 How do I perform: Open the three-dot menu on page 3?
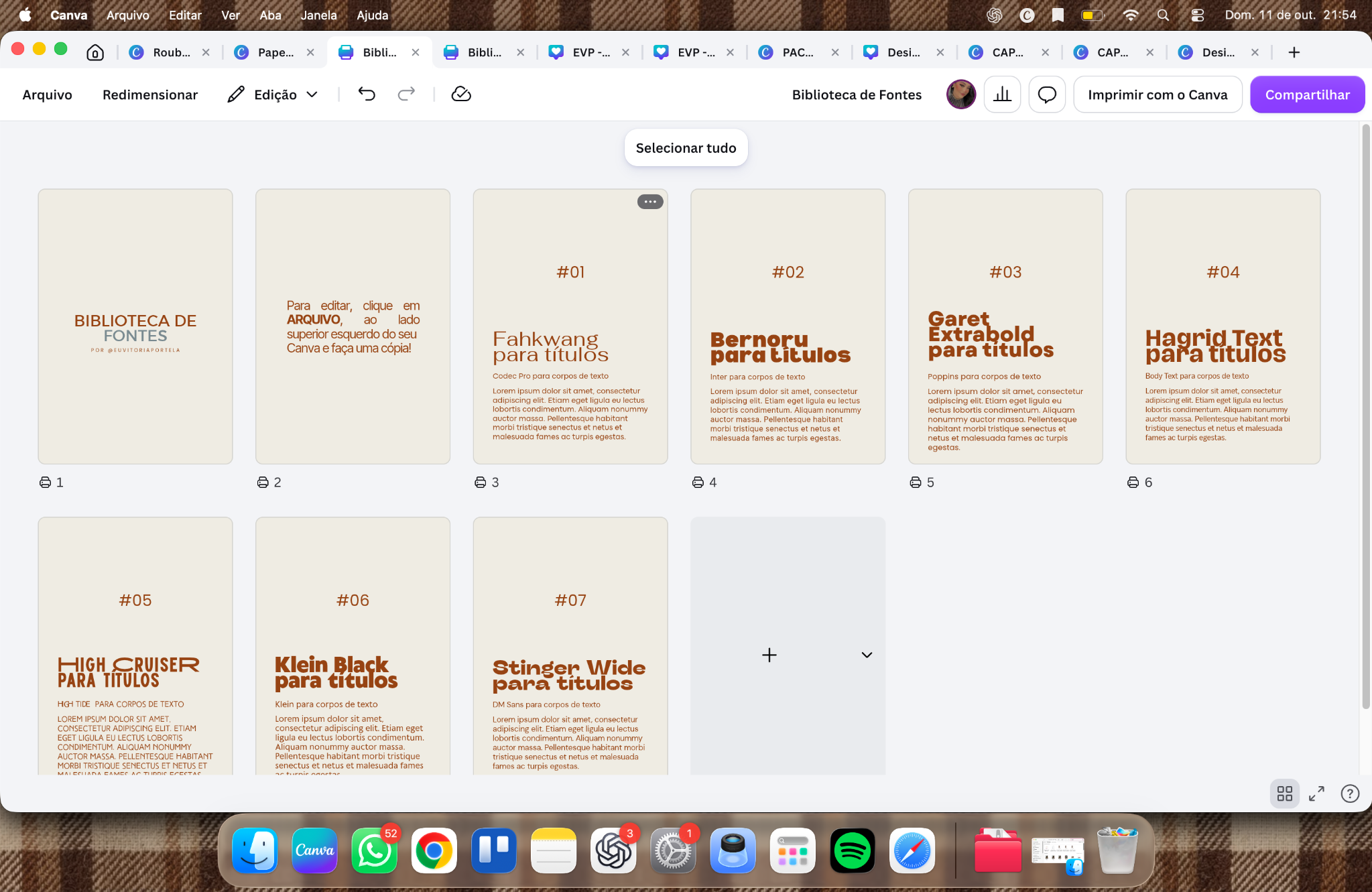pyautogui.click(x=650, y=202)
